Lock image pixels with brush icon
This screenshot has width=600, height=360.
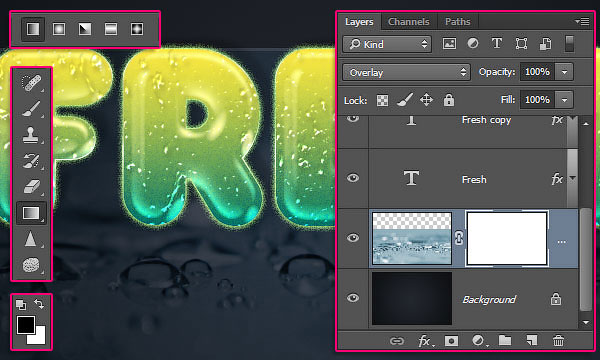tap(405, 100)
